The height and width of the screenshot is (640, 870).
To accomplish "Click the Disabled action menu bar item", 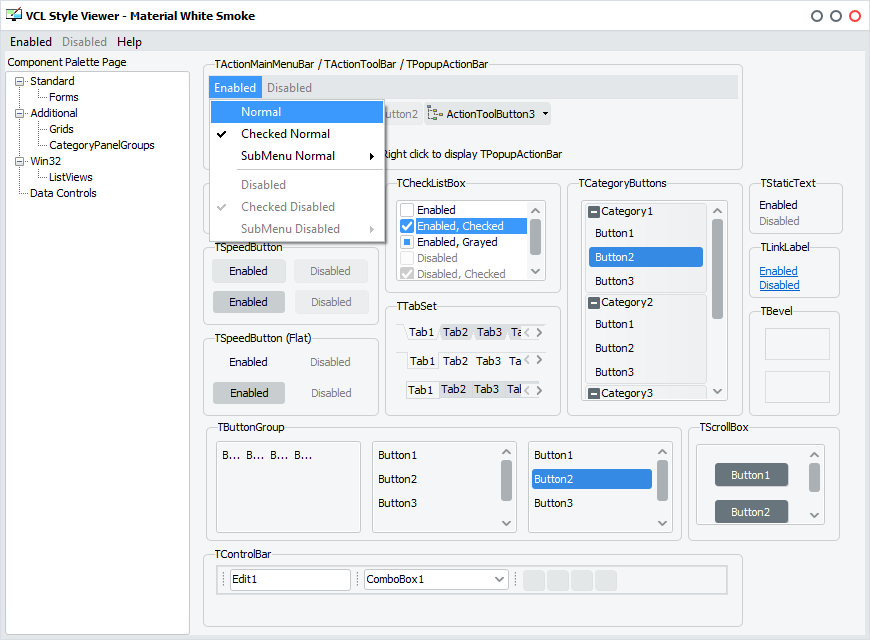I will click(289, 88).
